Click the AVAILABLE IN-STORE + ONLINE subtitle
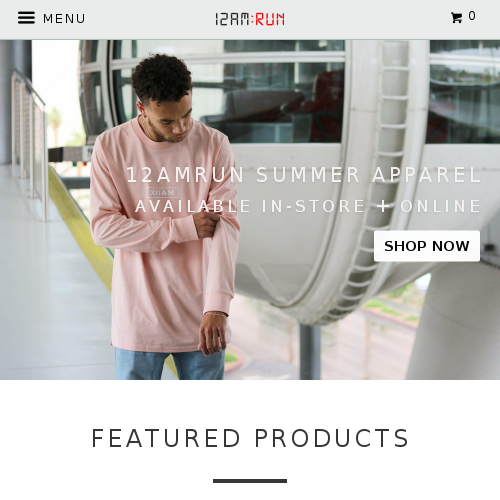Screen dimensions: 500x500 (308, 206)
